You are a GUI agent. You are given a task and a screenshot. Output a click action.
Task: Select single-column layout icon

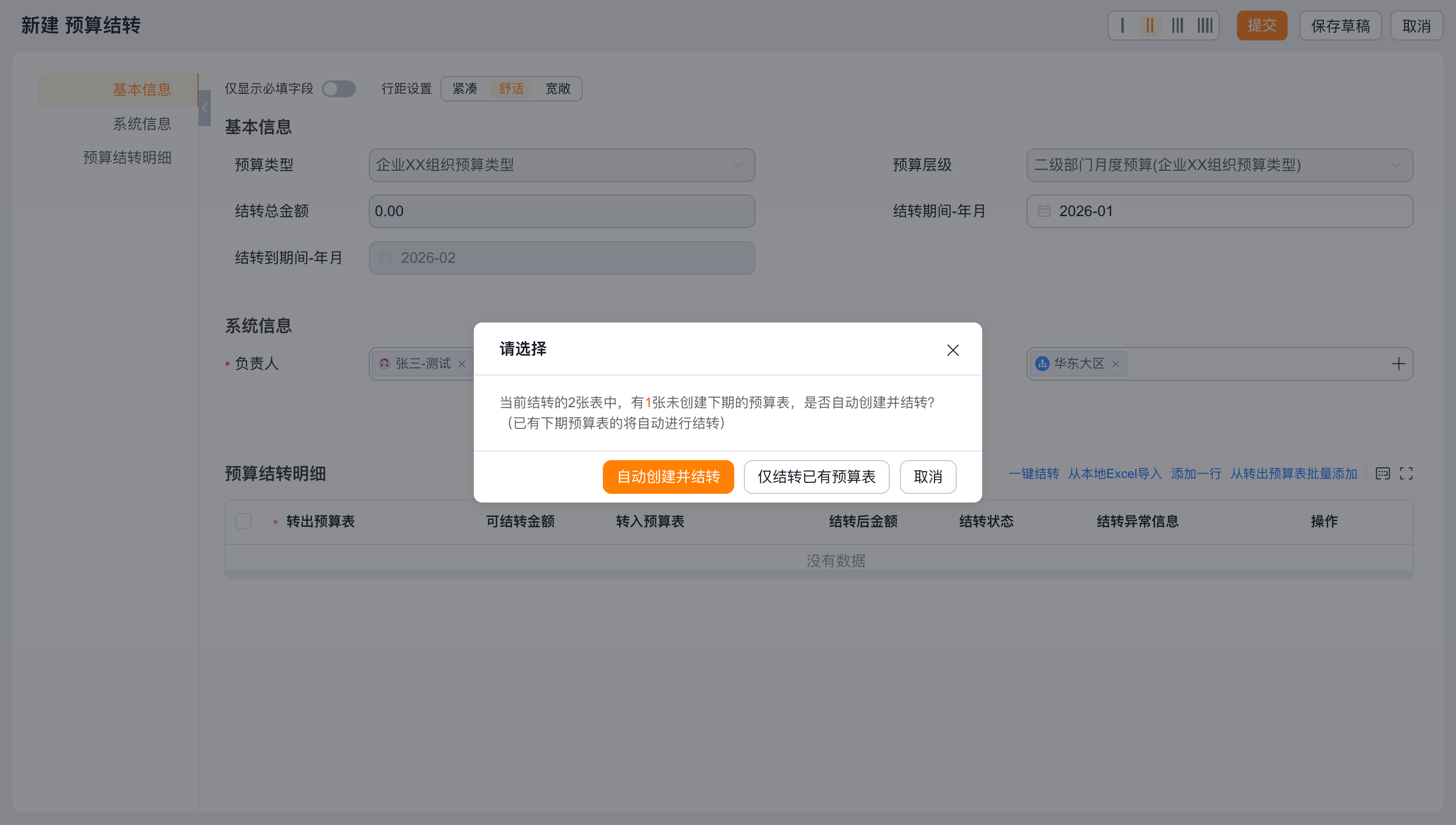pos(1122,26)
